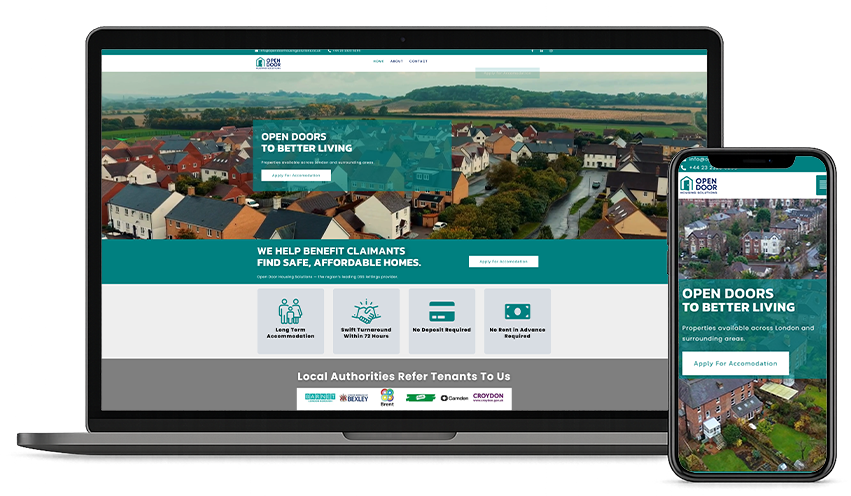
Task: Click the Swift Turnaround handshake icon
Action: 366,311
